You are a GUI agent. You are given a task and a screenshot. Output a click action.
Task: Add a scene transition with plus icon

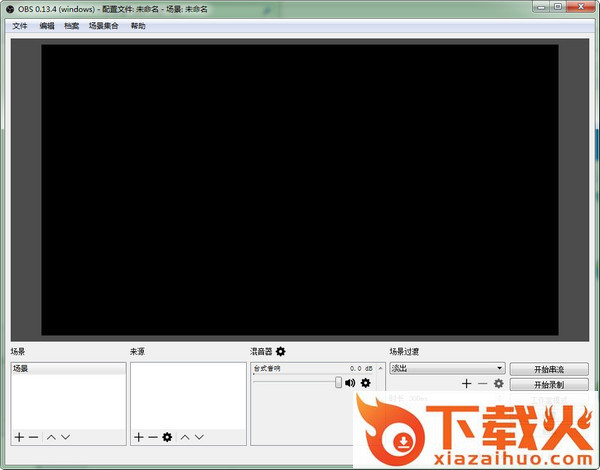[466, 384]
